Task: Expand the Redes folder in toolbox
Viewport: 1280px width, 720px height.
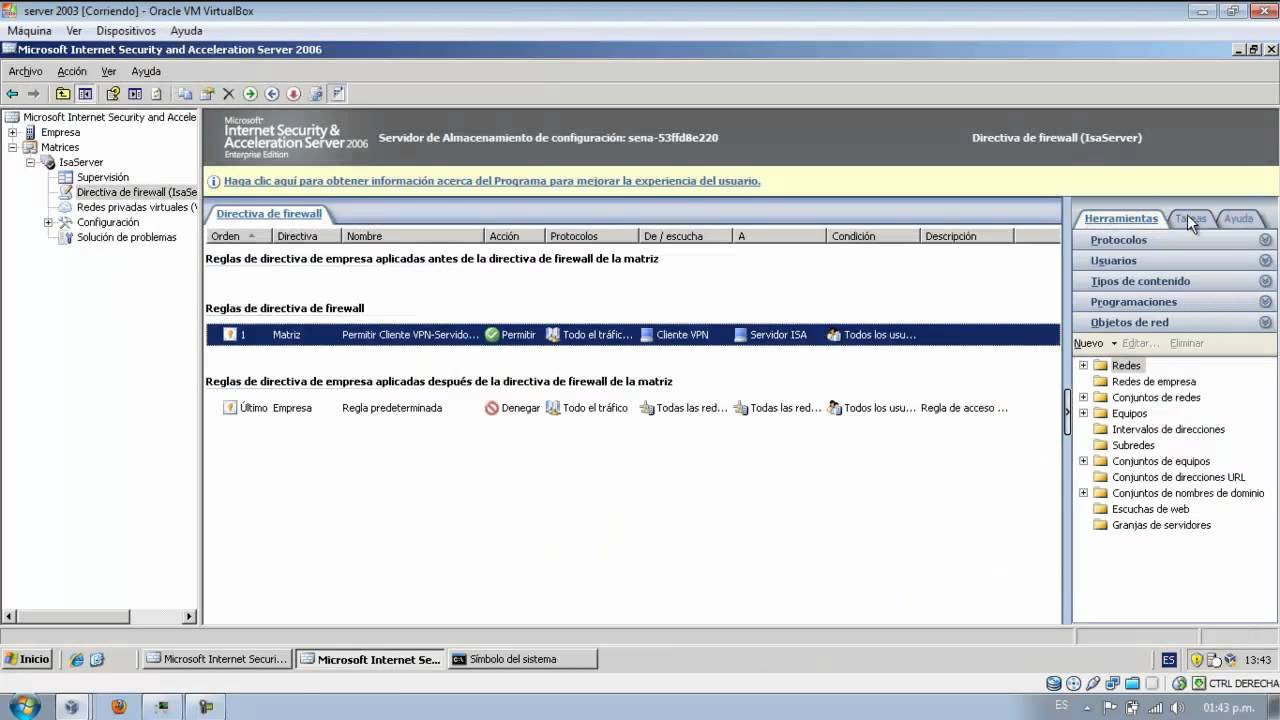Action: click(x=1083, y=365)
